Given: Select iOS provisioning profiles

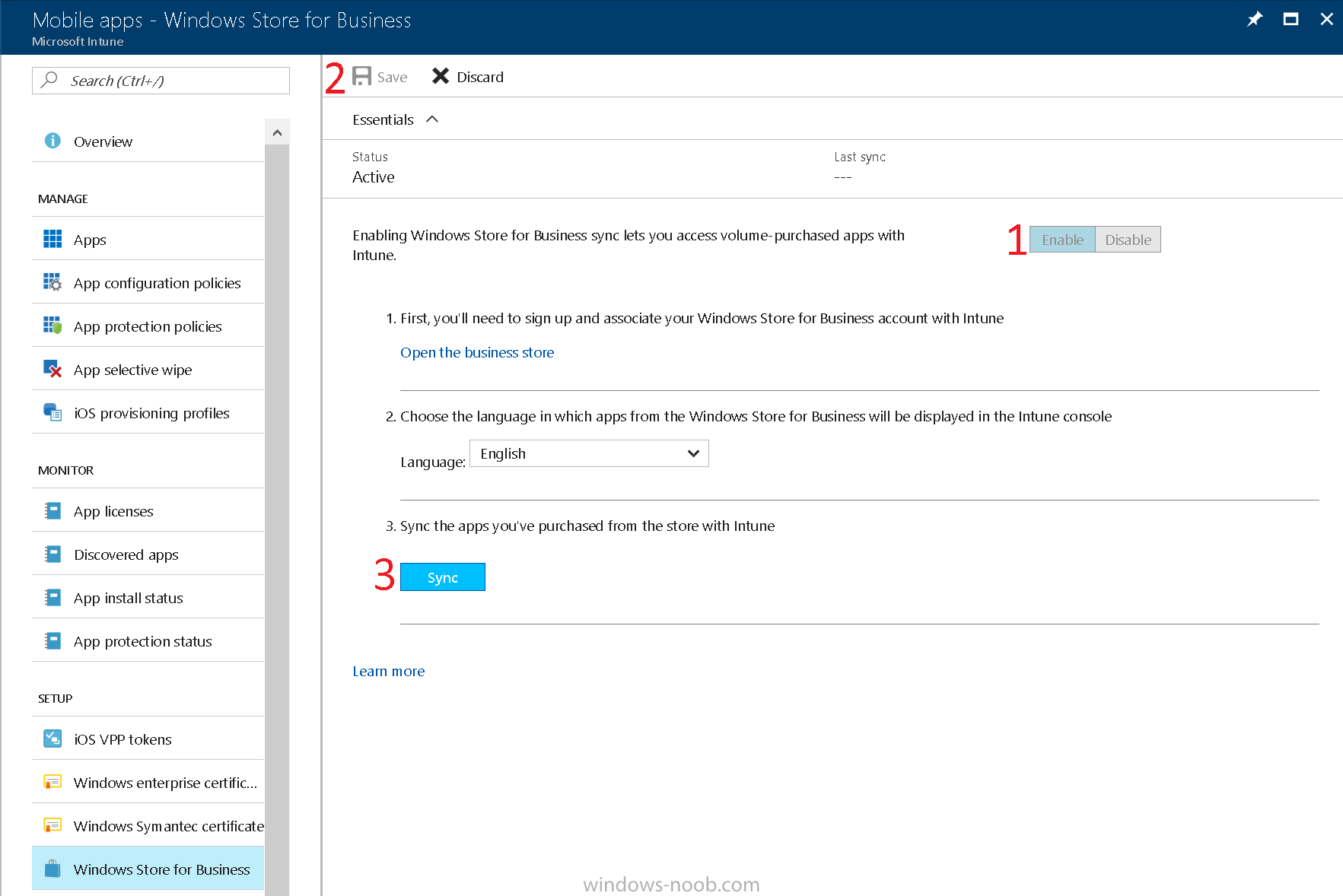Looking at the screenshot, I should (x=148, y=412).
